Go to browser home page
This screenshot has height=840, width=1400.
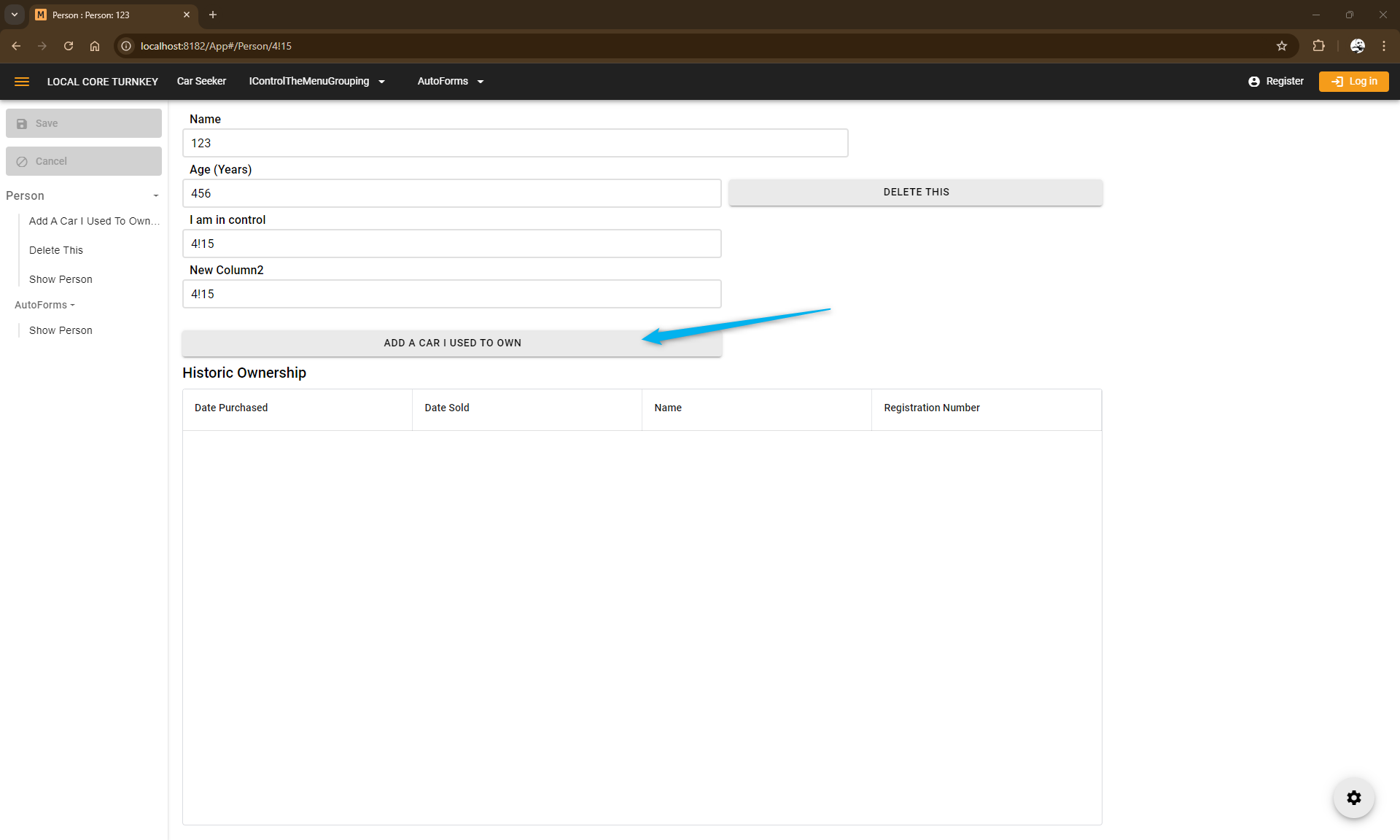95,46
